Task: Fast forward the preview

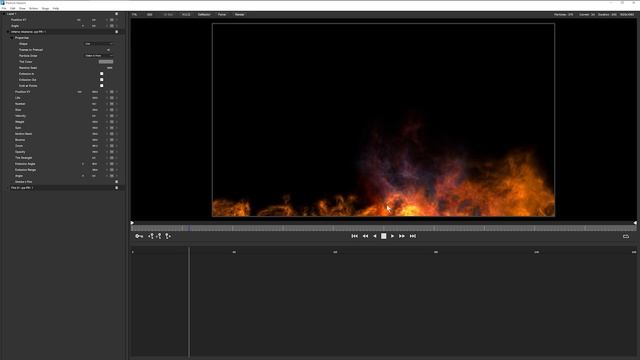Action: [x=402, y=236]
